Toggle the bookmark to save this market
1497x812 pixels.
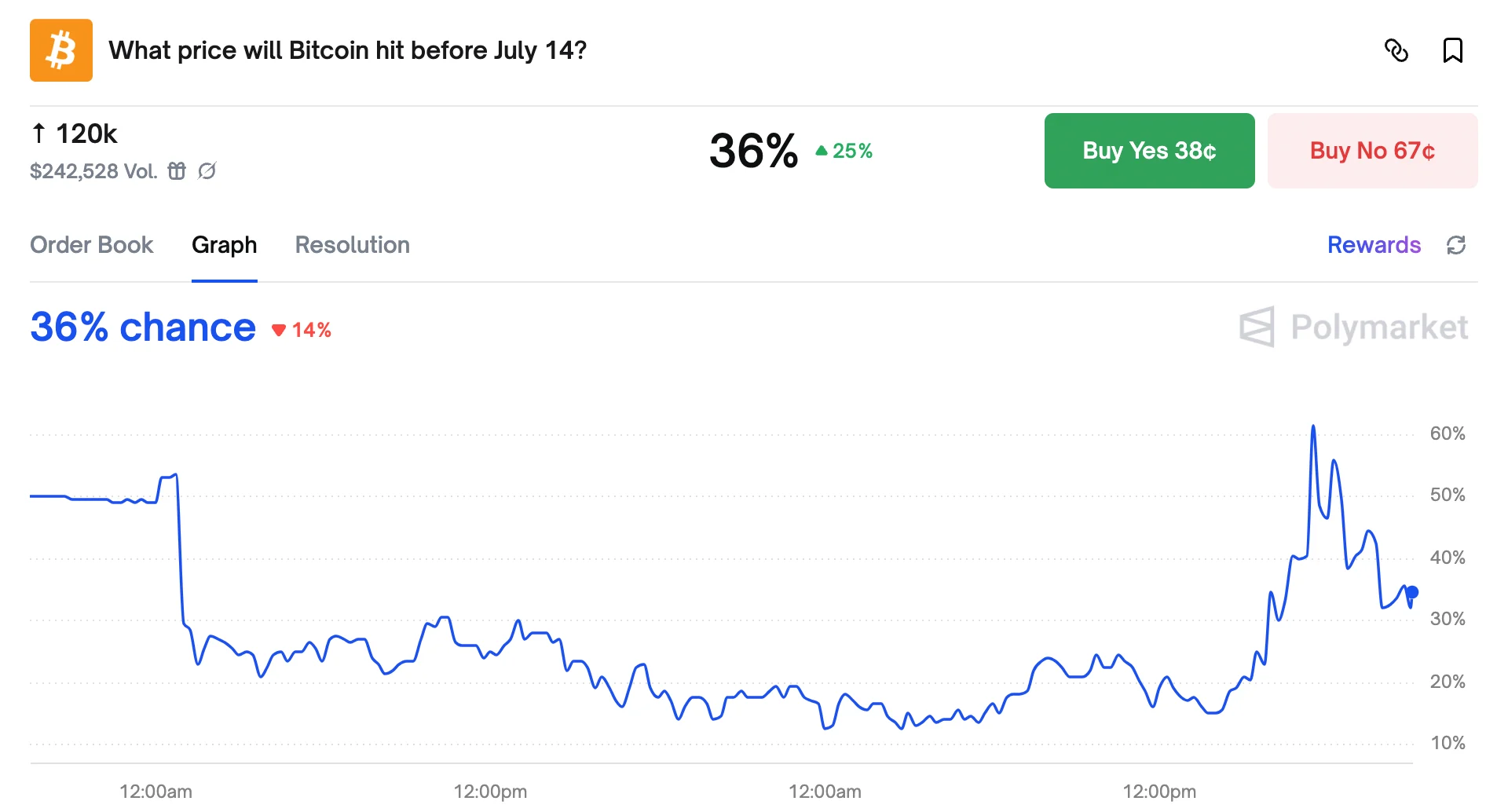[x=1454, y=50]
